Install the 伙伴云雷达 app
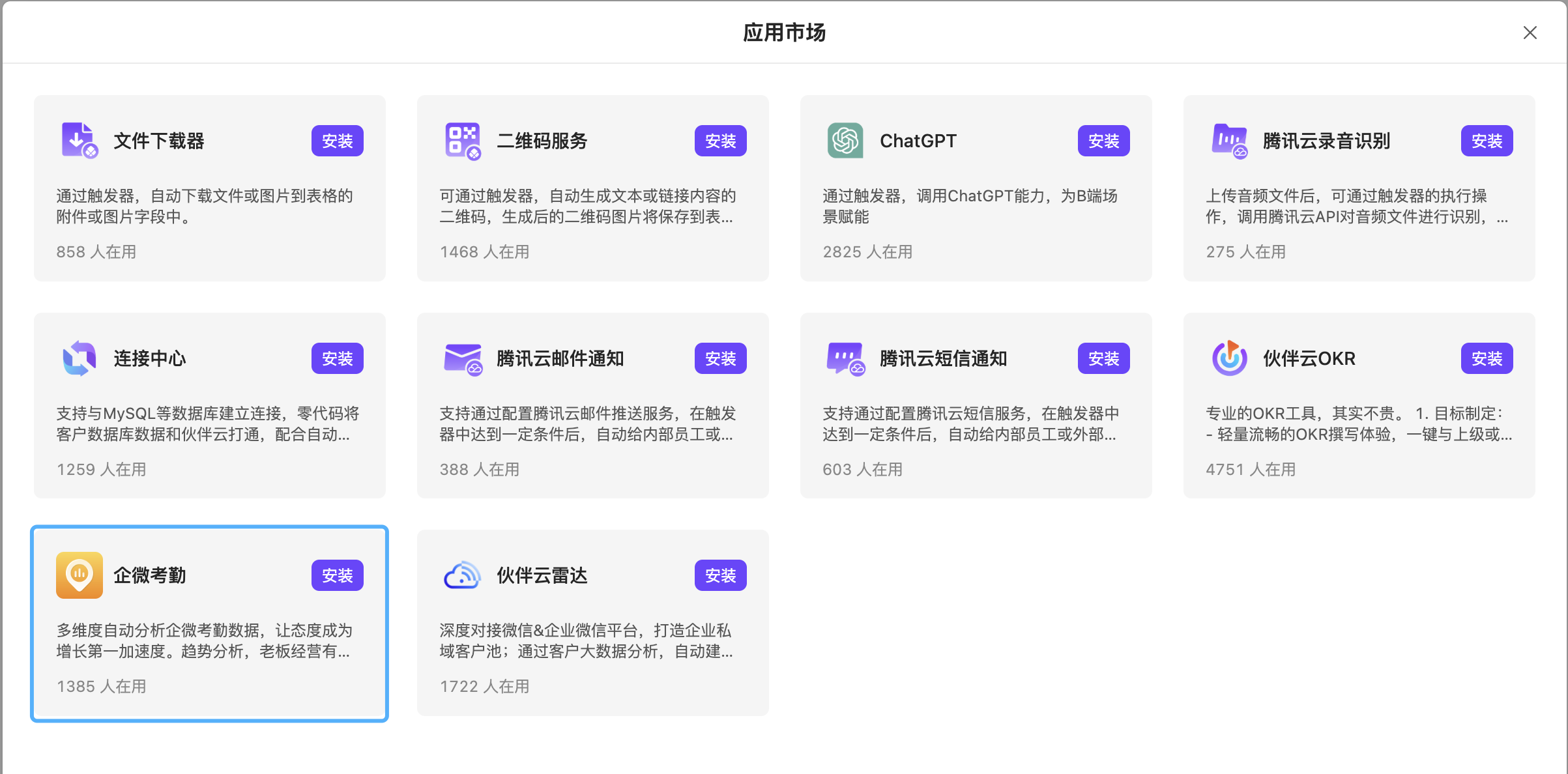The width and height of the screenshot is (1568, 774). [x=721, y=575]
